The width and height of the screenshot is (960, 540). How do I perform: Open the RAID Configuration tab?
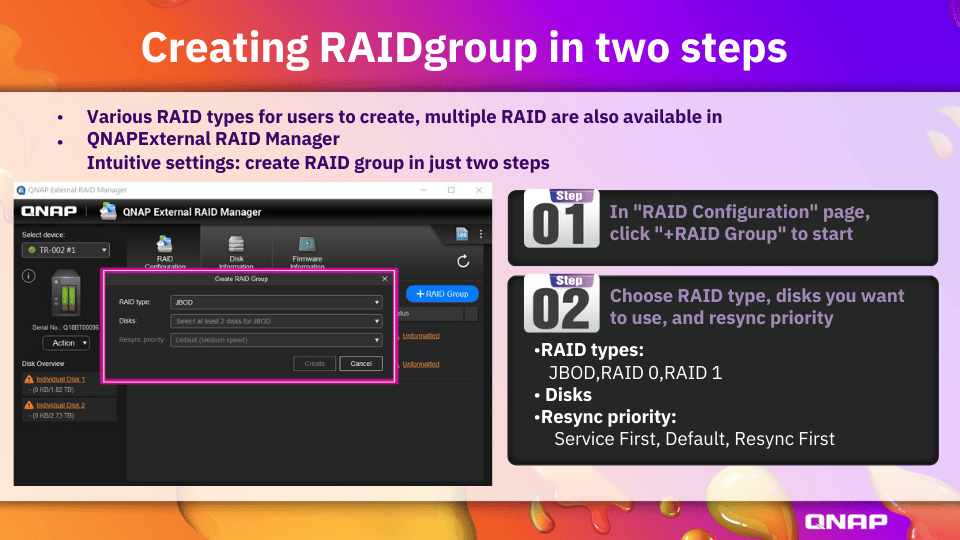(x=164, y=252)
